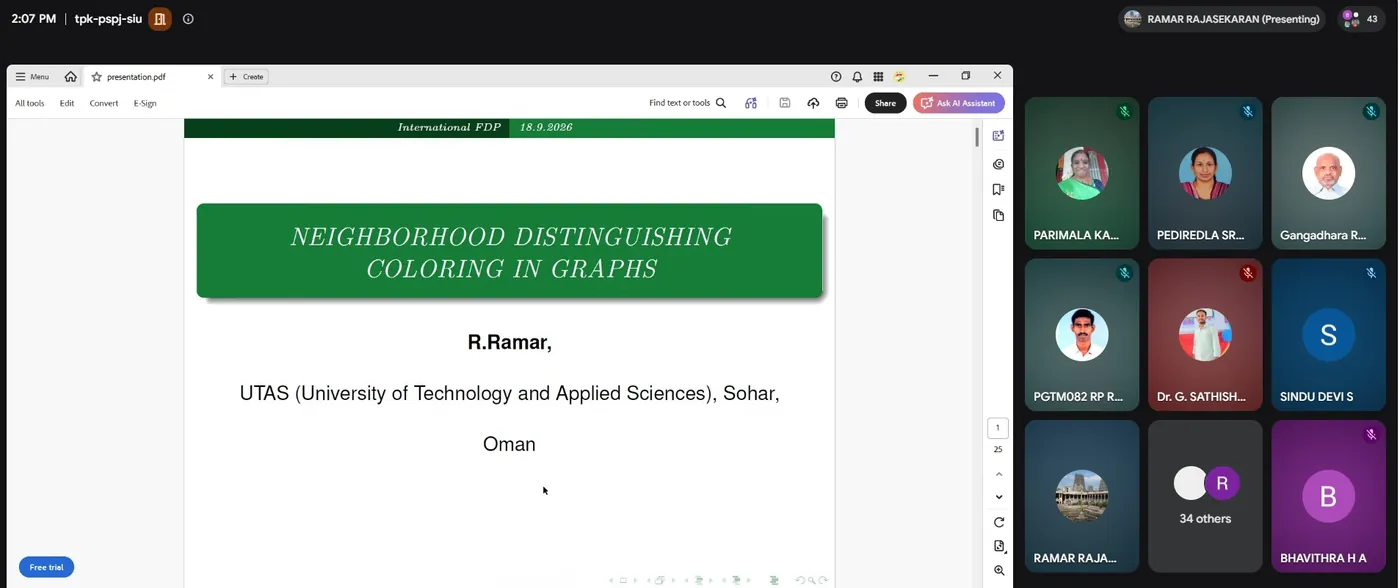Switch to the presentation.pdf tab

click(x=152, y=77)
